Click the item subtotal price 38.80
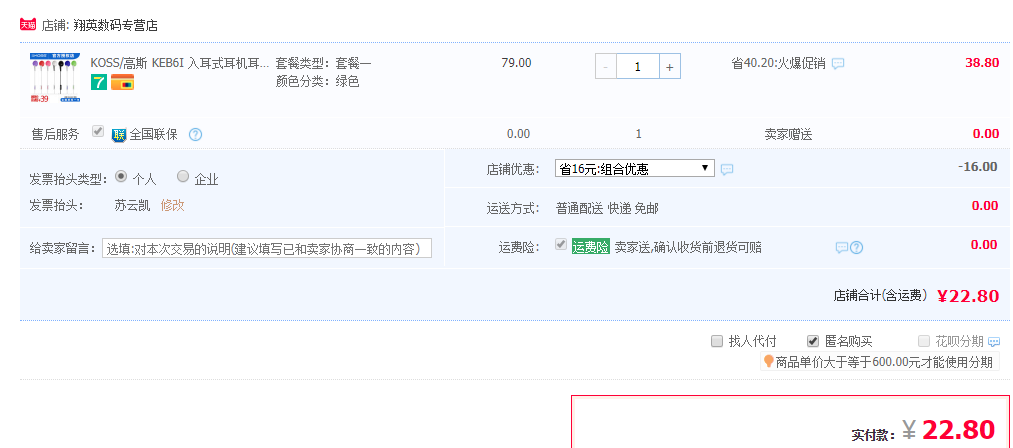The image size is (1013, 448). tap(982, 63)
